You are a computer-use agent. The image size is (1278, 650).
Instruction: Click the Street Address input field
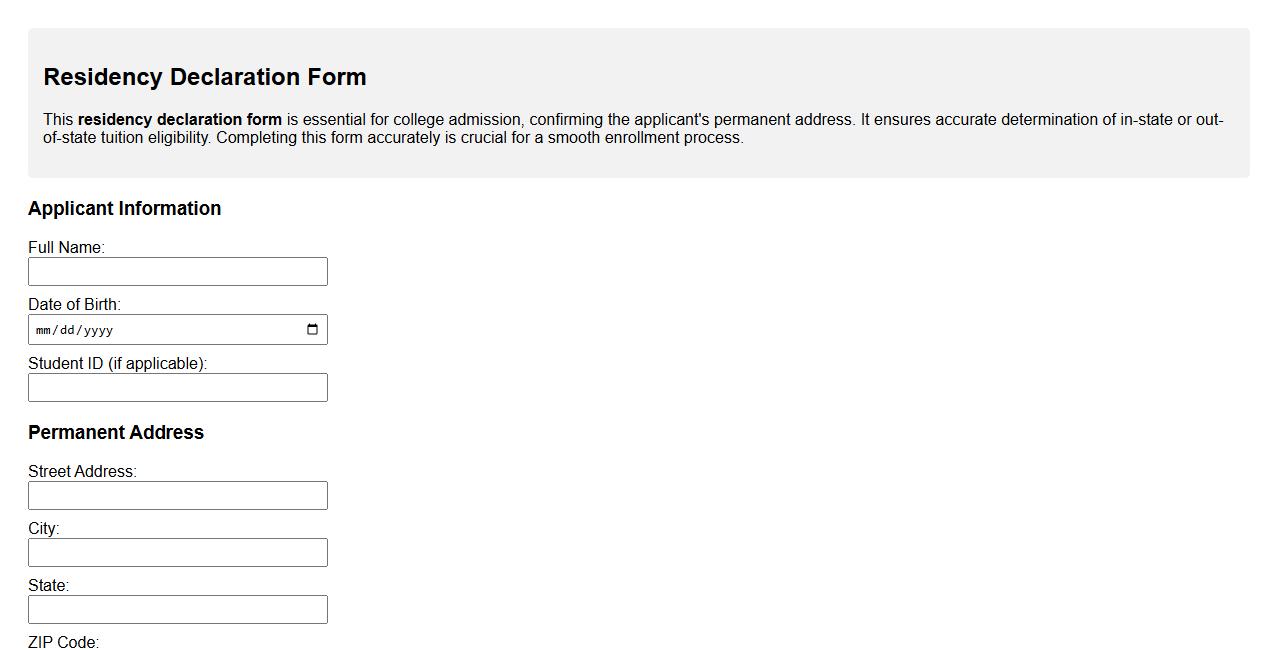(178, 495)
